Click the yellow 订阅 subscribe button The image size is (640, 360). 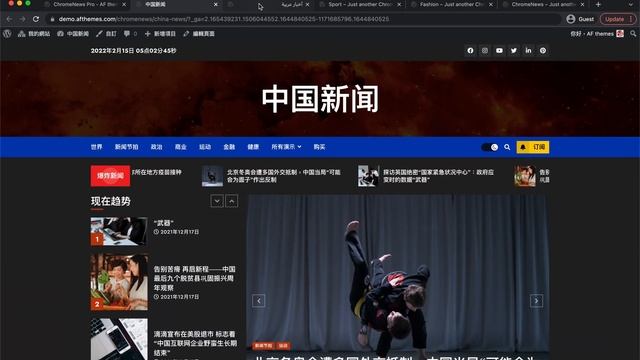tap(533, 147)
